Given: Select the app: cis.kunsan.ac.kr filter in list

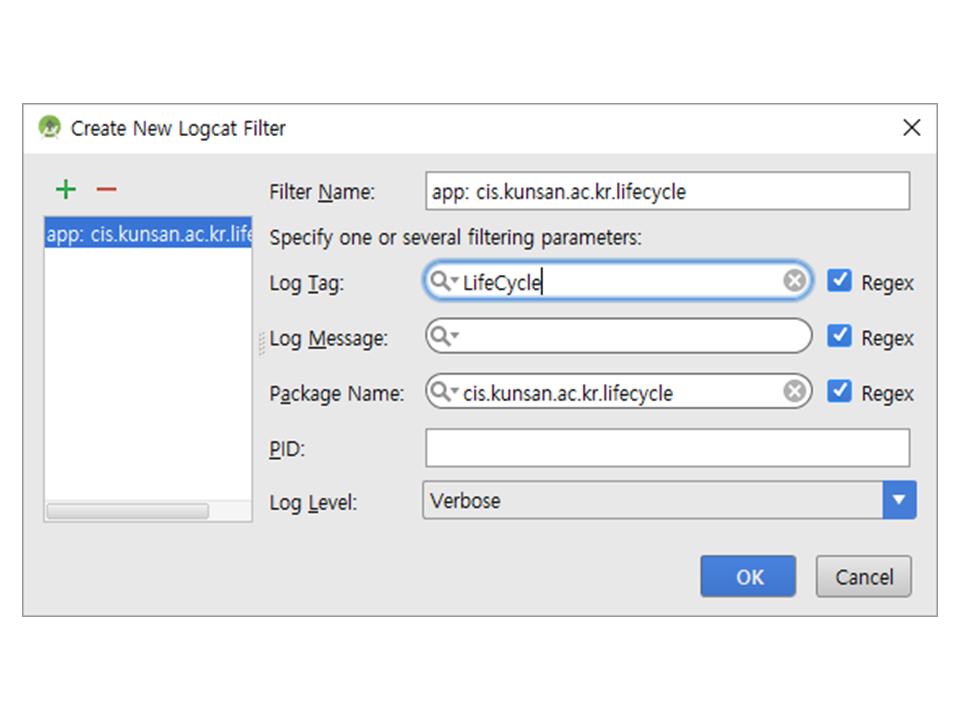Looking at the screenshot, I should click(x=148, y=236).
